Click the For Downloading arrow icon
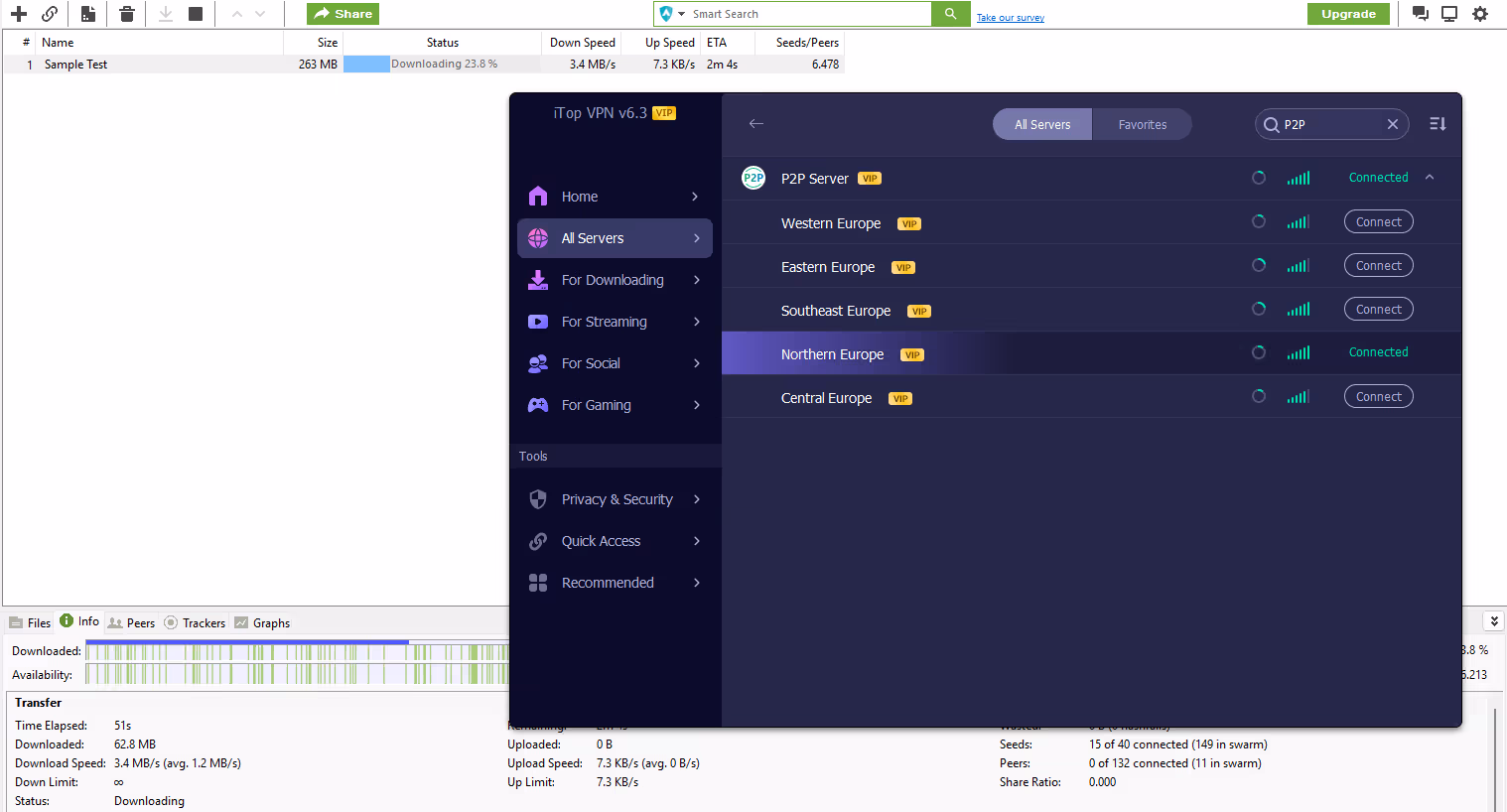 point(538,280)
